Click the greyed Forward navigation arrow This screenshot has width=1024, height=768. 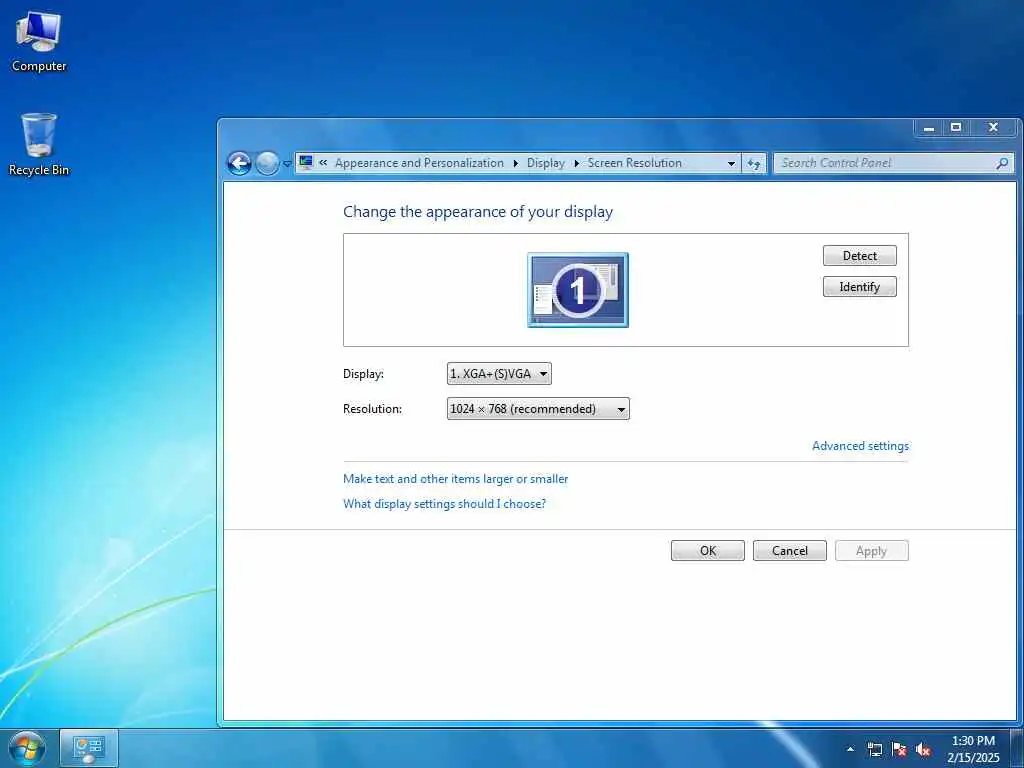coord(266,163)
